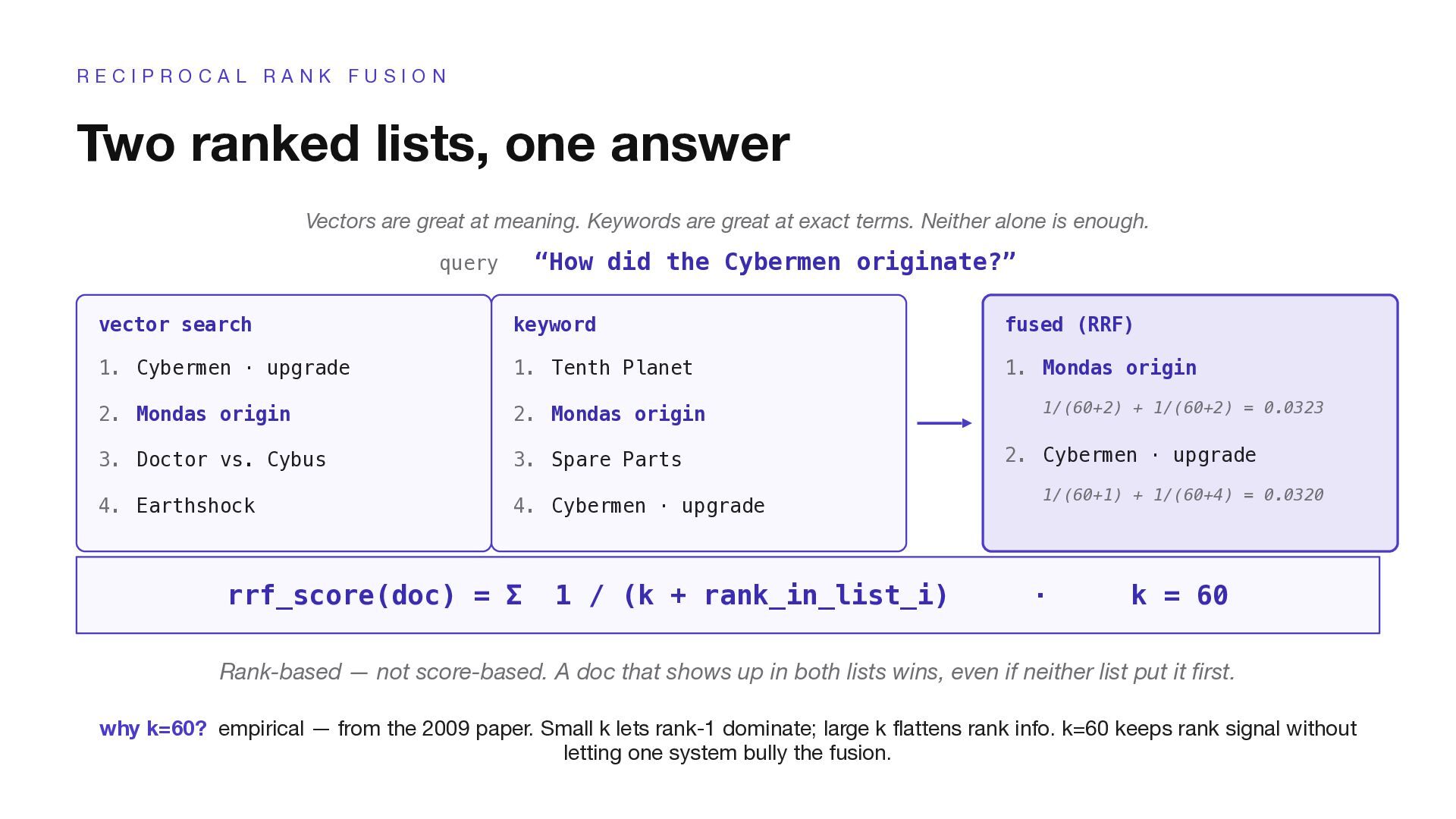
Task: Click the rrf_score formula text
Action: click(588, 595)
